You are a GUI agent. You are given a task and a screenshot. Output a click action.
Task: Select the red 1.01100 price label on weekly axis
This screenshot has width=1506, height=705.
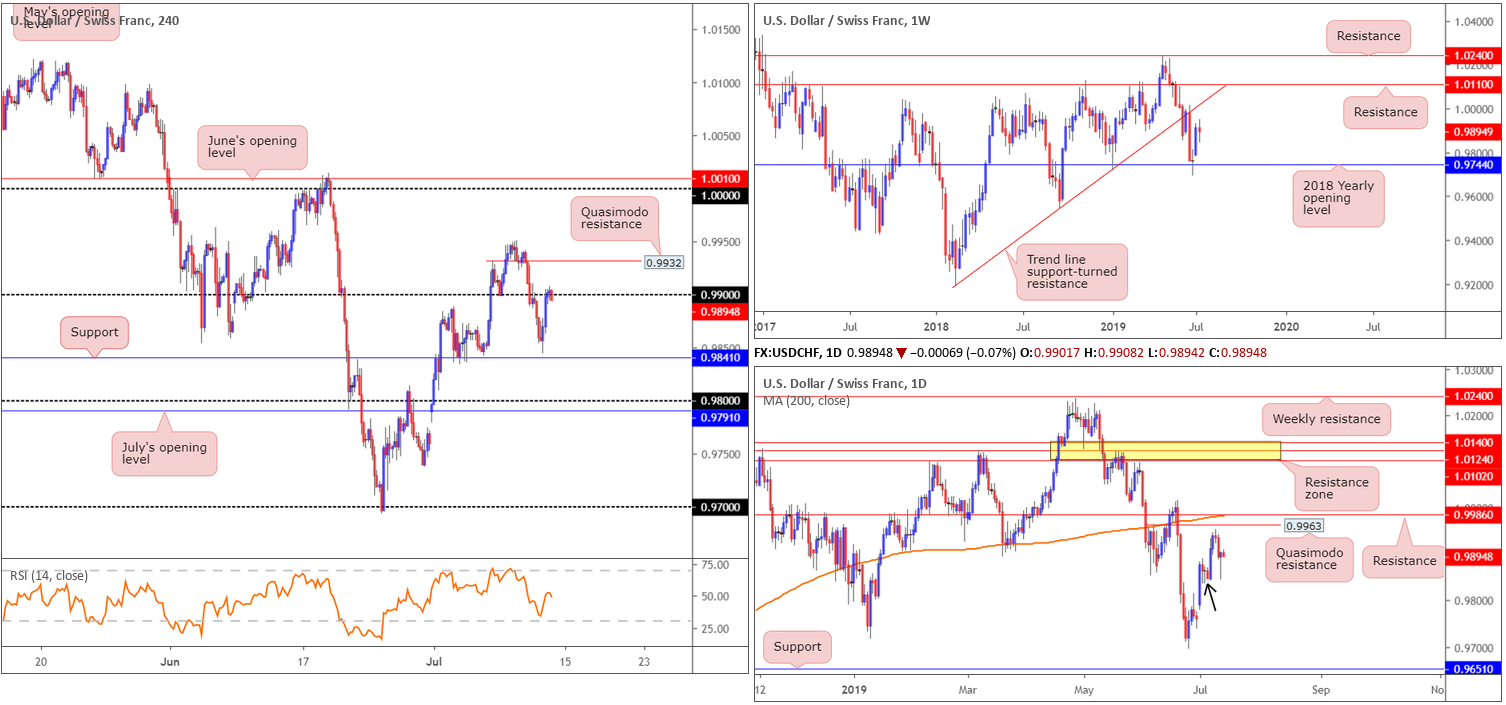1474,87
